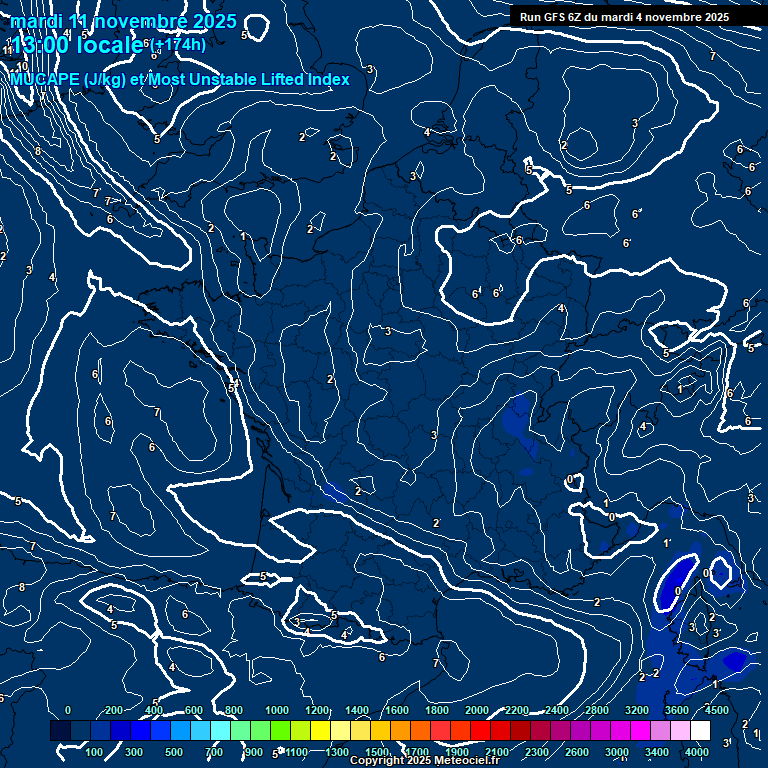This screenshot has width=768, height=768.
Task: Click the lime swatch between 1100 and 1200
Action: 301,730
